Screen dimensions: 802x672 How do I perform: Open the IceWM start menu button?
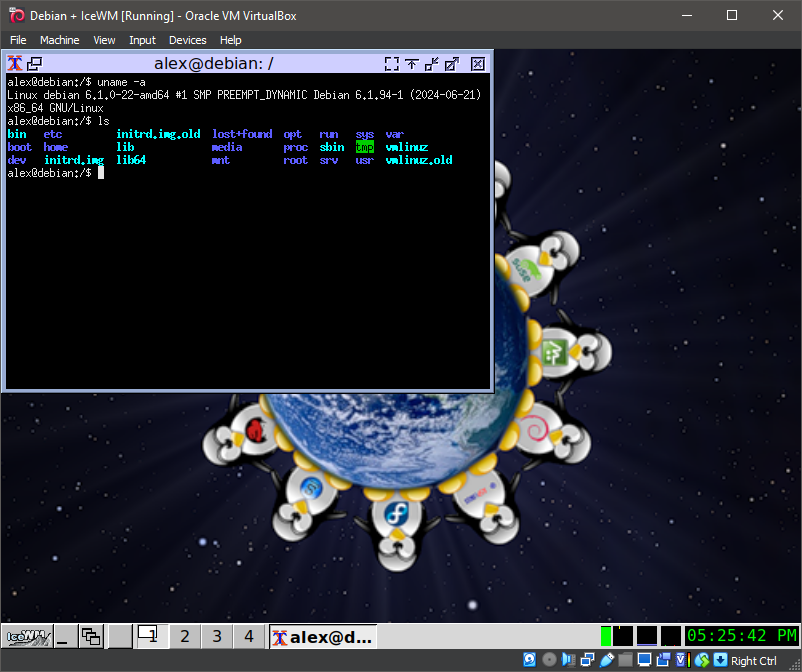tap(28, 635)
